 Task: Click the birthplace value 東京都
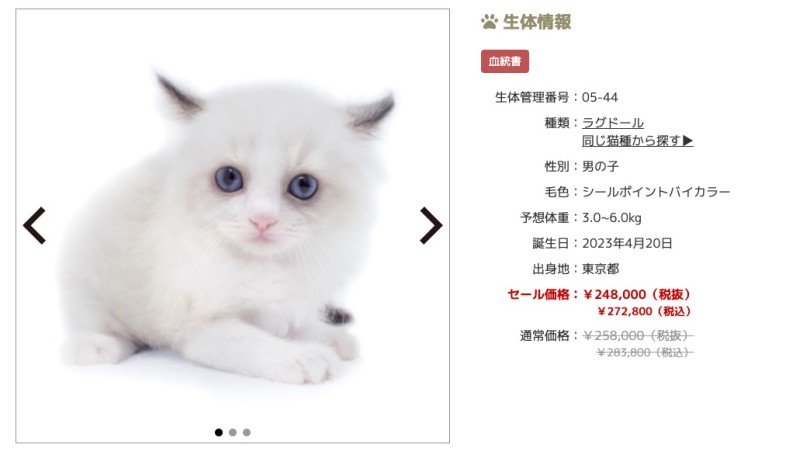pyautogui.click(x=600, y=269)
